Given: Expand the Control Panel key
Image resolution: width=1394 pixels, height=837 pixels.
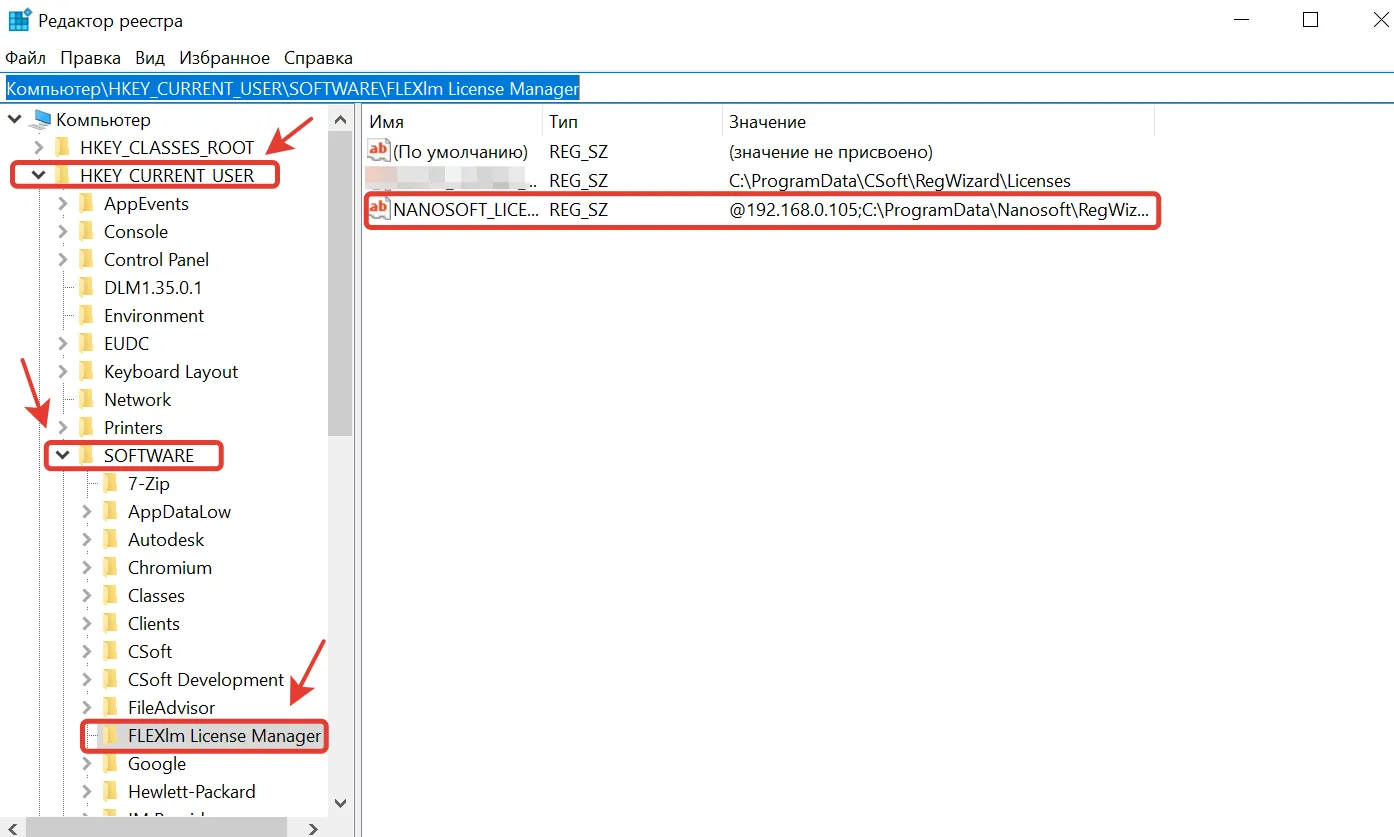Looking at the screenshot, I should (63, 260).
